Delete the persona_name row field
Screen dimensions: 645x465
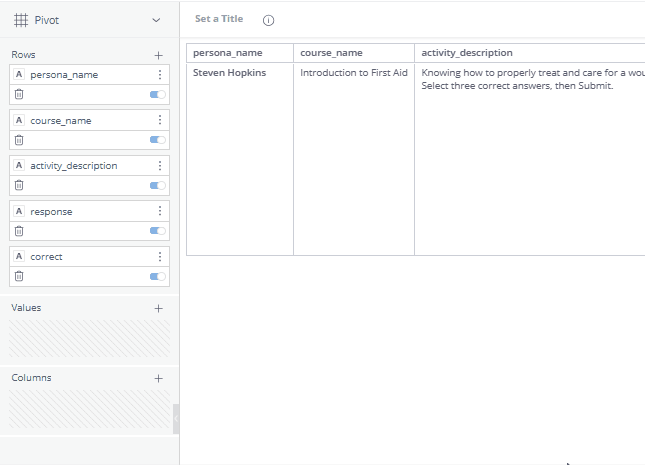click(x=19, y=94)
